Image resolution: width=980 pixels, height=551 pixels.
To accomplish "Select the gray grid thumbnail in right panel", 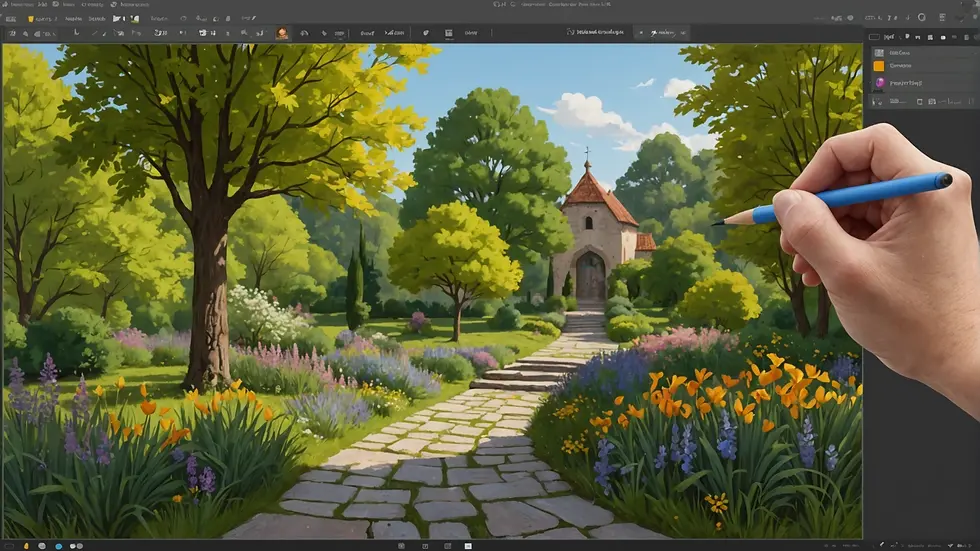I will [x=879, y=53].
